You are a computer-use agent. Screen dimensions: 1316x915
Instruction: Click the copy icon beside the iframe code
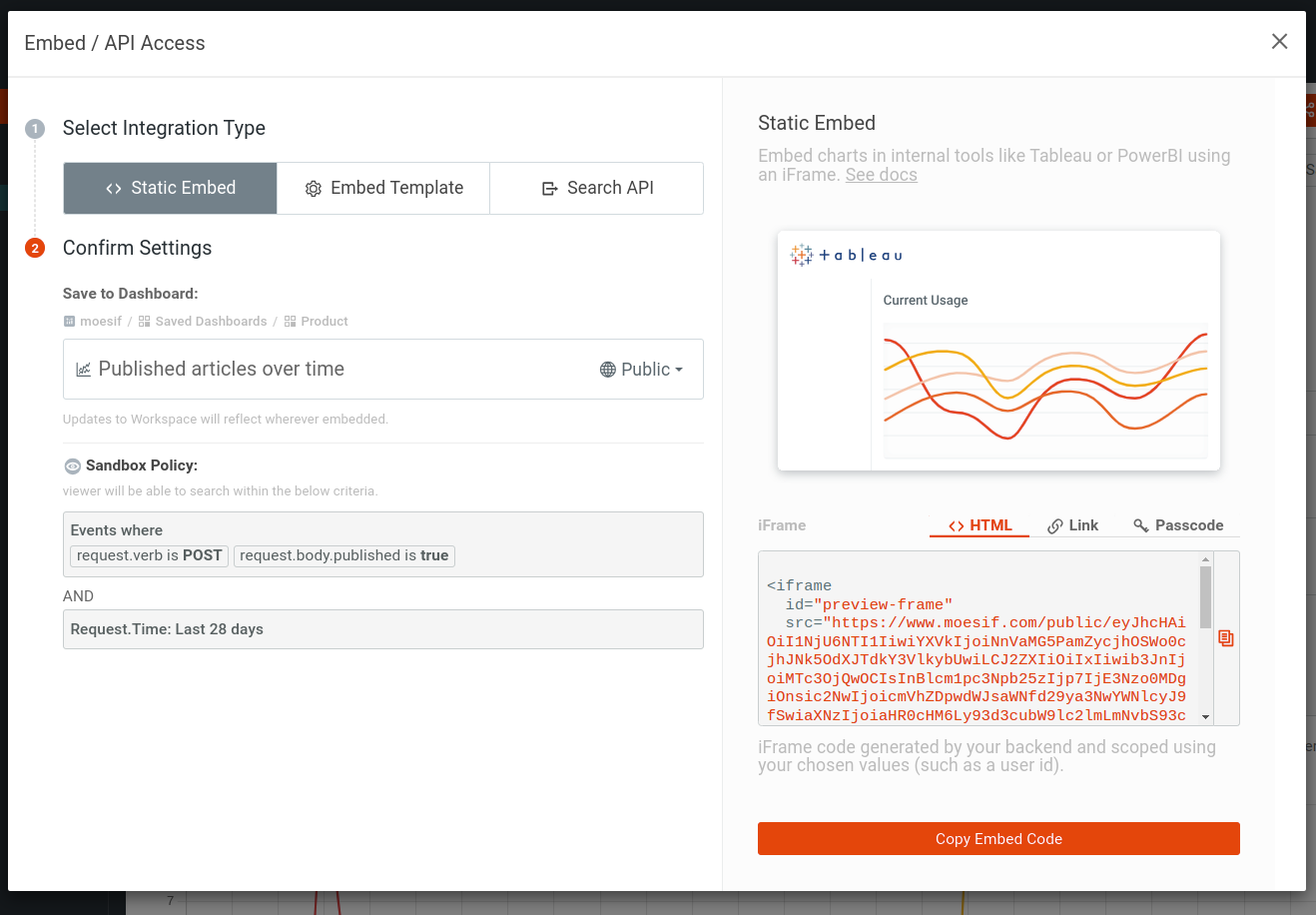coord(1226,638)
